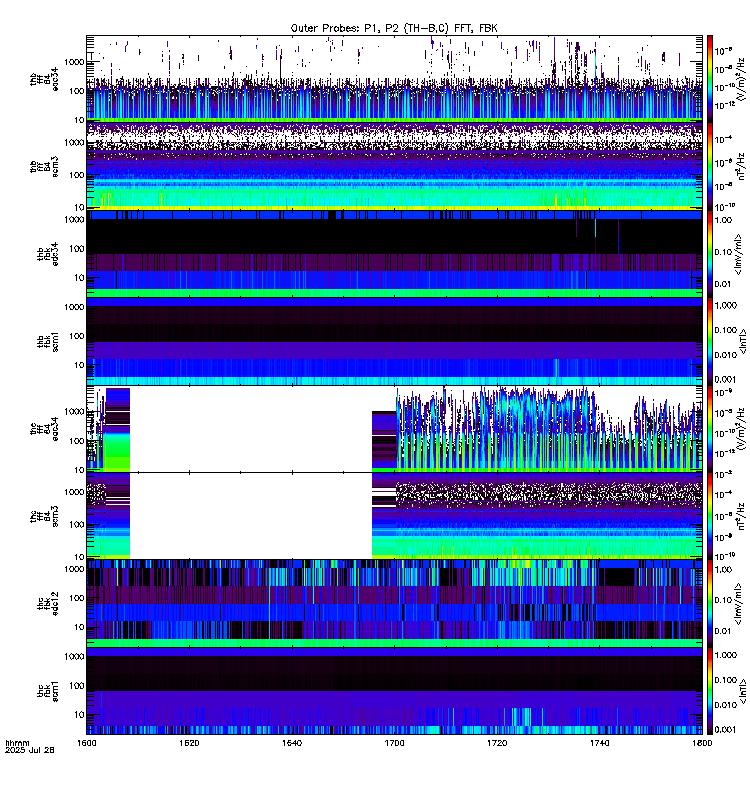
Task: Click the 1000 y-axis tick on thb fff edc34 panel
Action: [74, 62]
